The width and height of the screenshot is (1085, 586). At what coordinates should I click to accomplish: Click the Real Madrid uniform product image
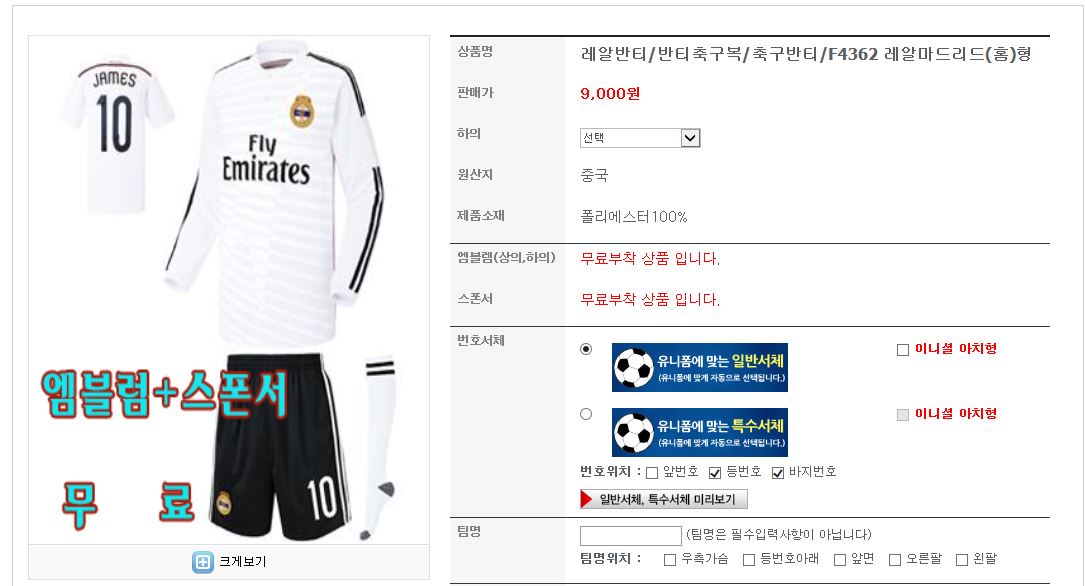pyautogui.click(x=229, y=290)
